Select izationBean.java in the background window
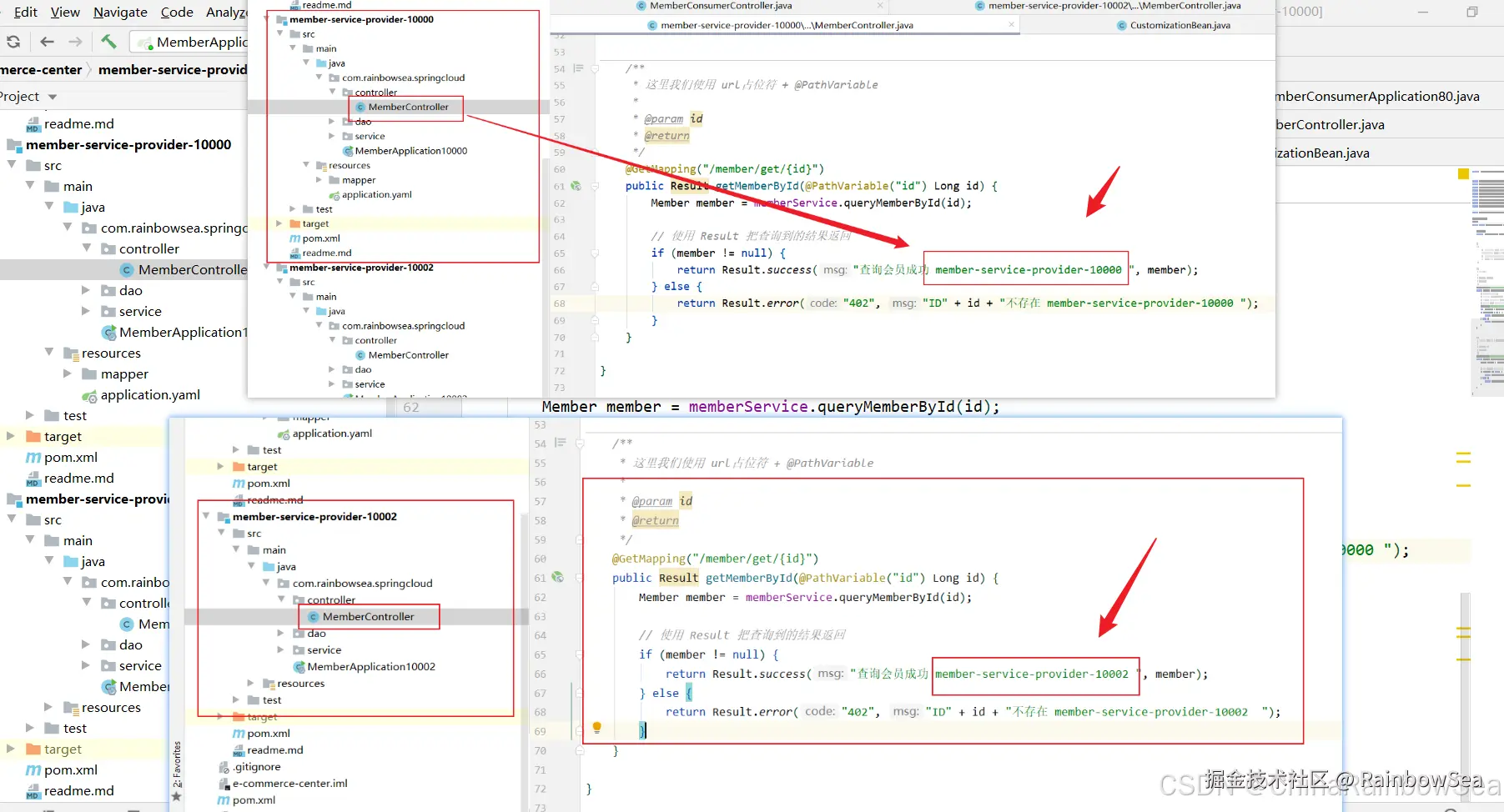This screenshot has width=1504, height=812. 1322,153
